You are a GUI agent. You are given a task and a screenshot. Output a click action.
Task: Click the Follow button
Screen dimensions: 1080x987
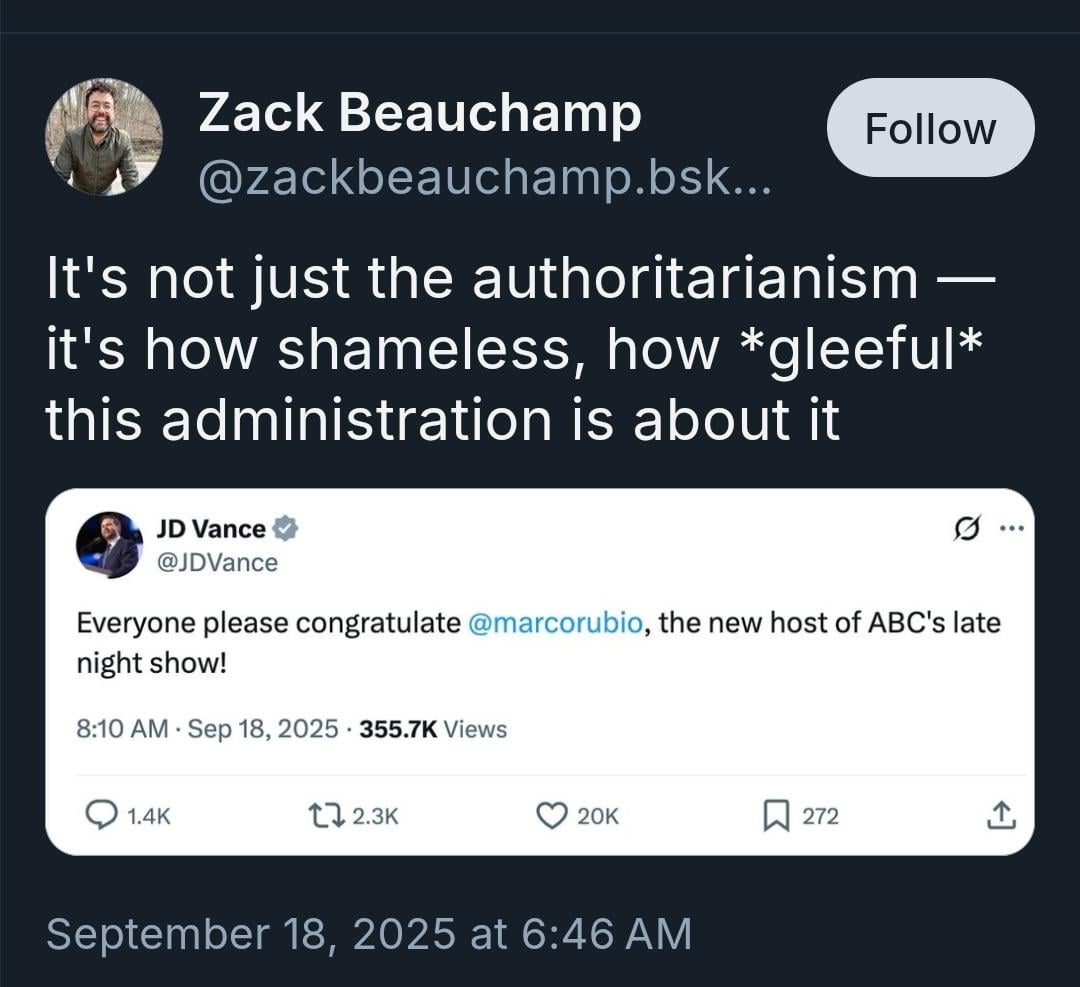(x=930, y=127)
